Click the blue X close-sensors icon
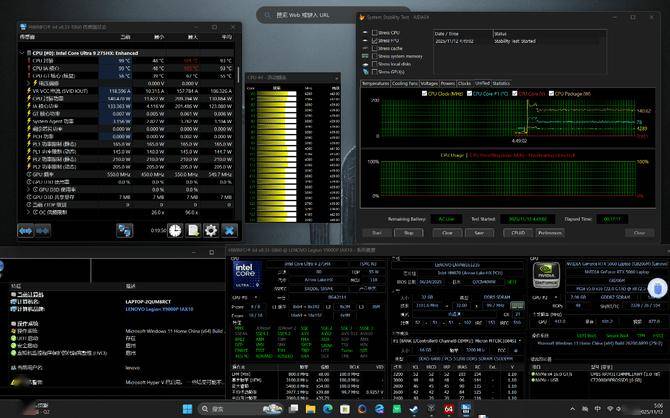The height and width of the screenshot is (418, 670). [229, 230]
